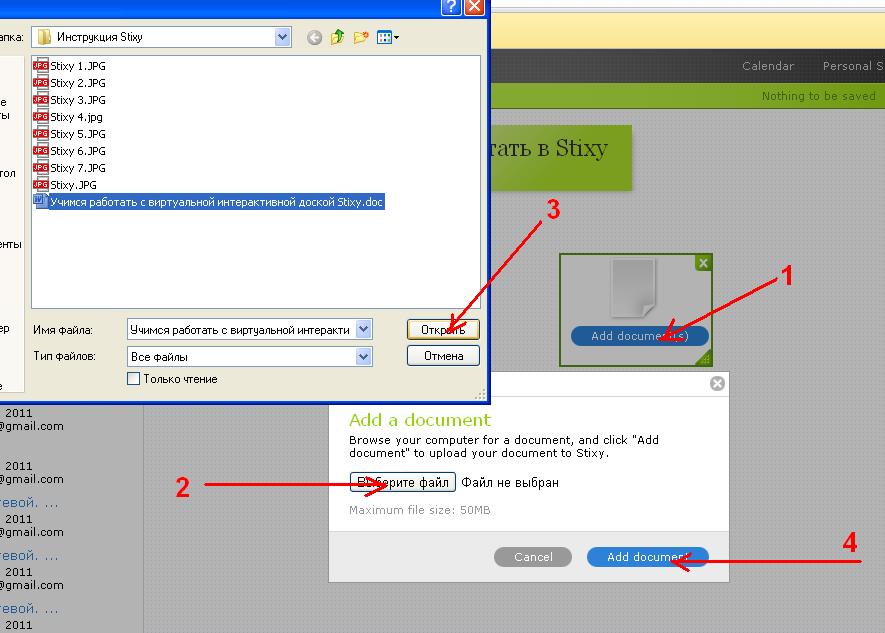The image size is (885, 633).
Task: Select file Stixy 6.JPG
Action: [x=69, y=151]
